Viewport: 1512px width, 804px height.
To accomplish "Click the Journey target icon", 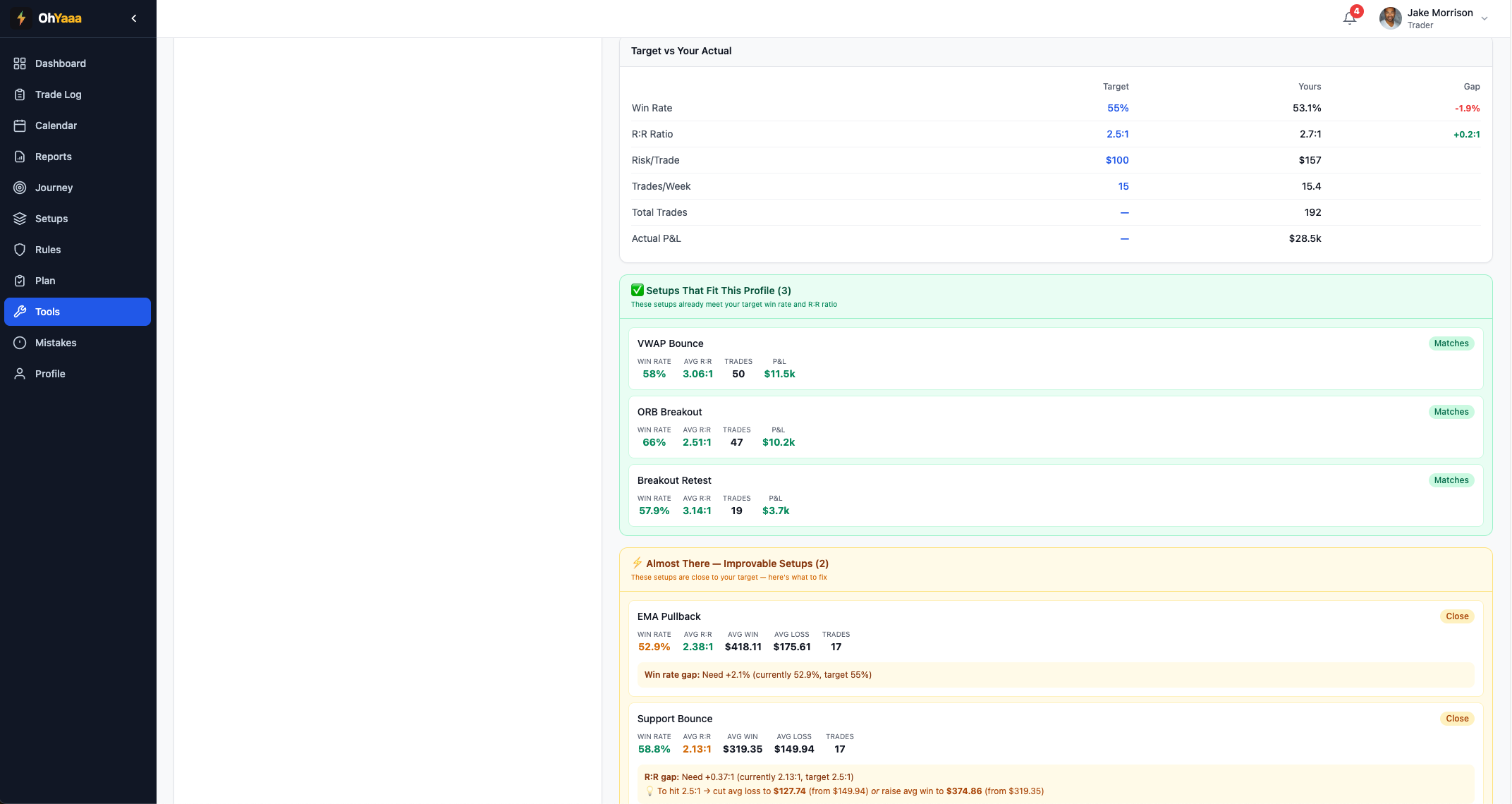I will tap(20, 188).
